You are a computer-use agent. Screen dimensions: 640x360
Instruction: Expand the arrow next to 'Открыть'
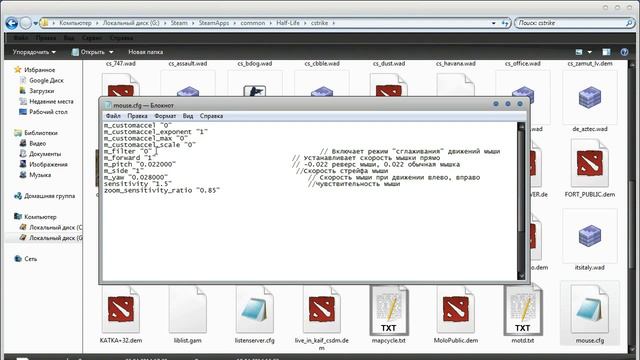coord(111,52)
